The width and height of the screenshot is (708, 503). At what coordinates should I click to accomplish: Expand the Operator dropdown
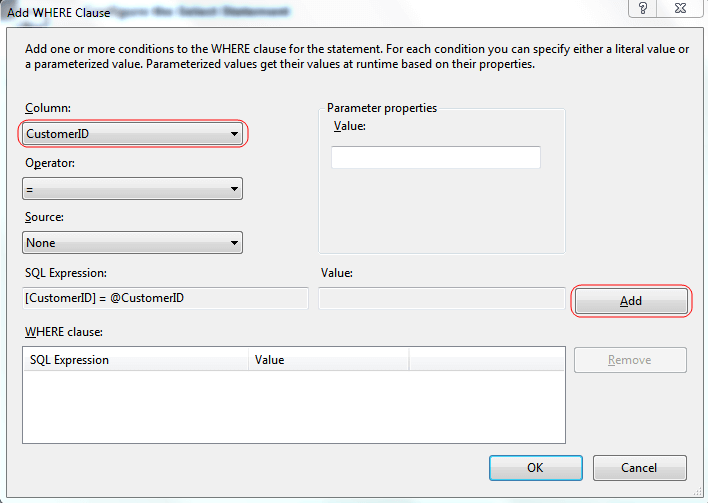click(132, 188)
